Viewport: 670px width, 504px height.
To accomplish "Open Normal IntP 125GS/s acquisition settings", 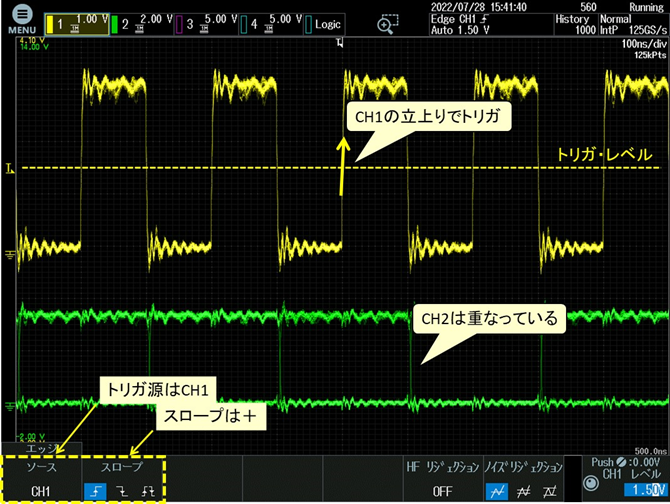I will 633,24.
